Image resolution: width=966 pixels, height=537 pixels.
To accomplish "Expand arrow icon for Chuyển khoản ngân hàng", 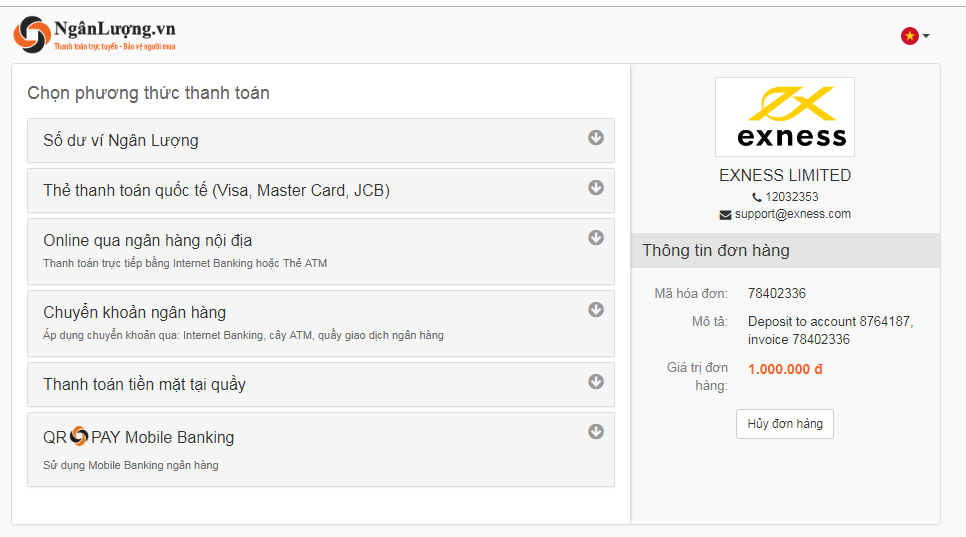I will point(596,309).
